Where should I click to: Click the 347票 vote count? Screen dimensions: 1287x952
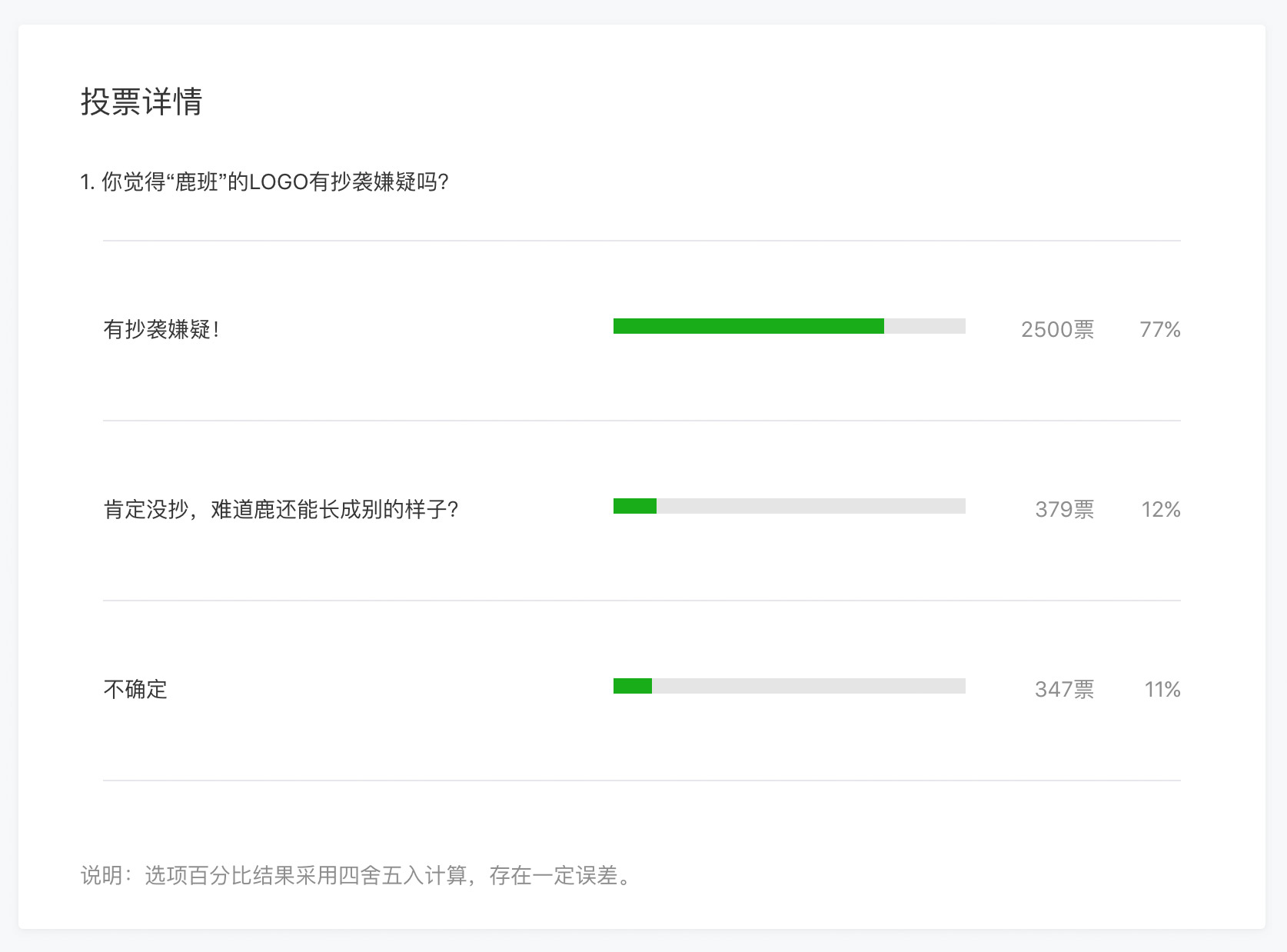pos(1064,690)
